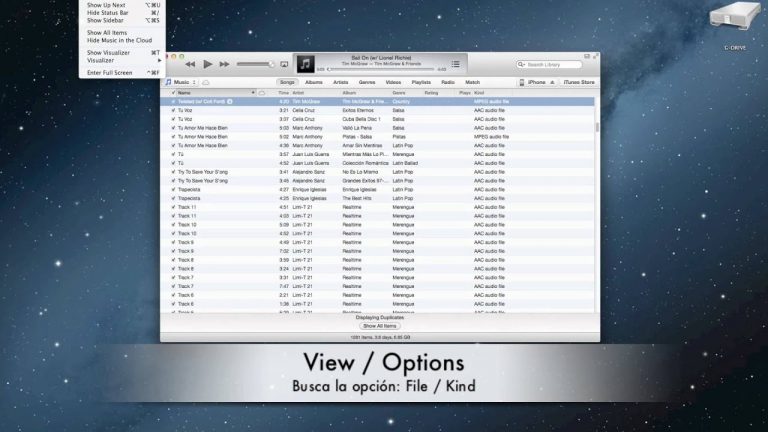Sort by the Album column header
Image resolution: width=768 pixels, height=432 pixels.
coord(349,93)
